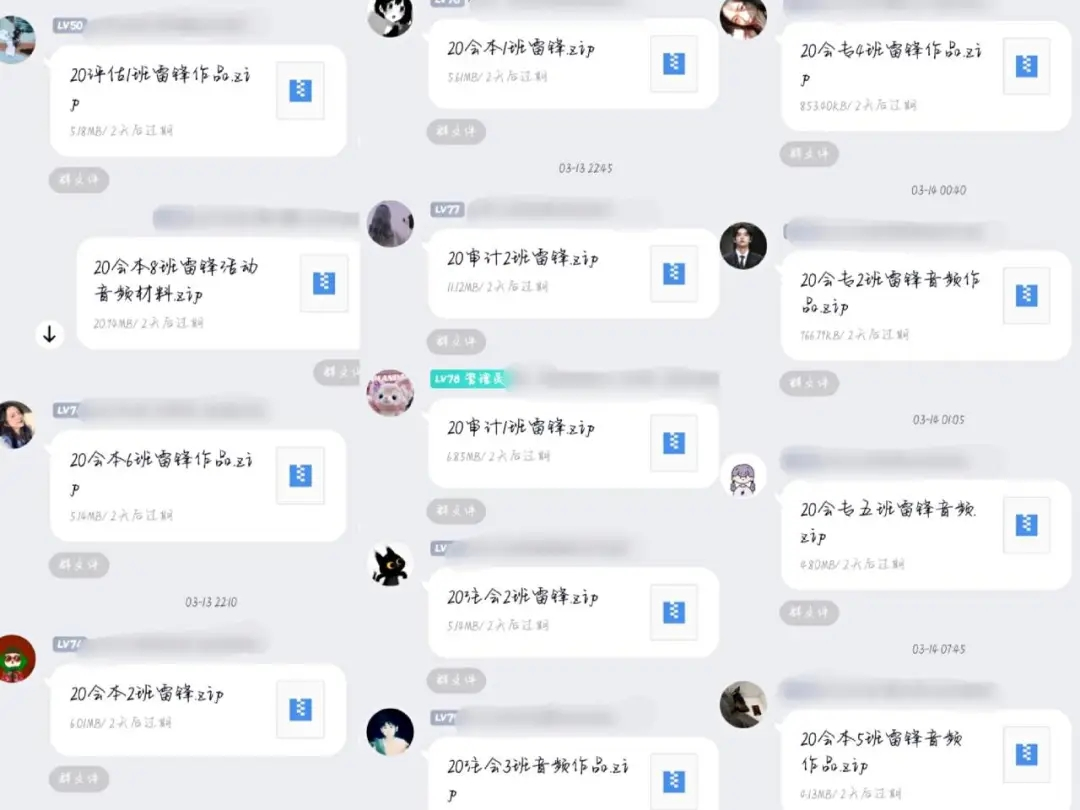
Task: Click the 群文件 tag under 20会专4班 file
Action: tap(809, 154)
